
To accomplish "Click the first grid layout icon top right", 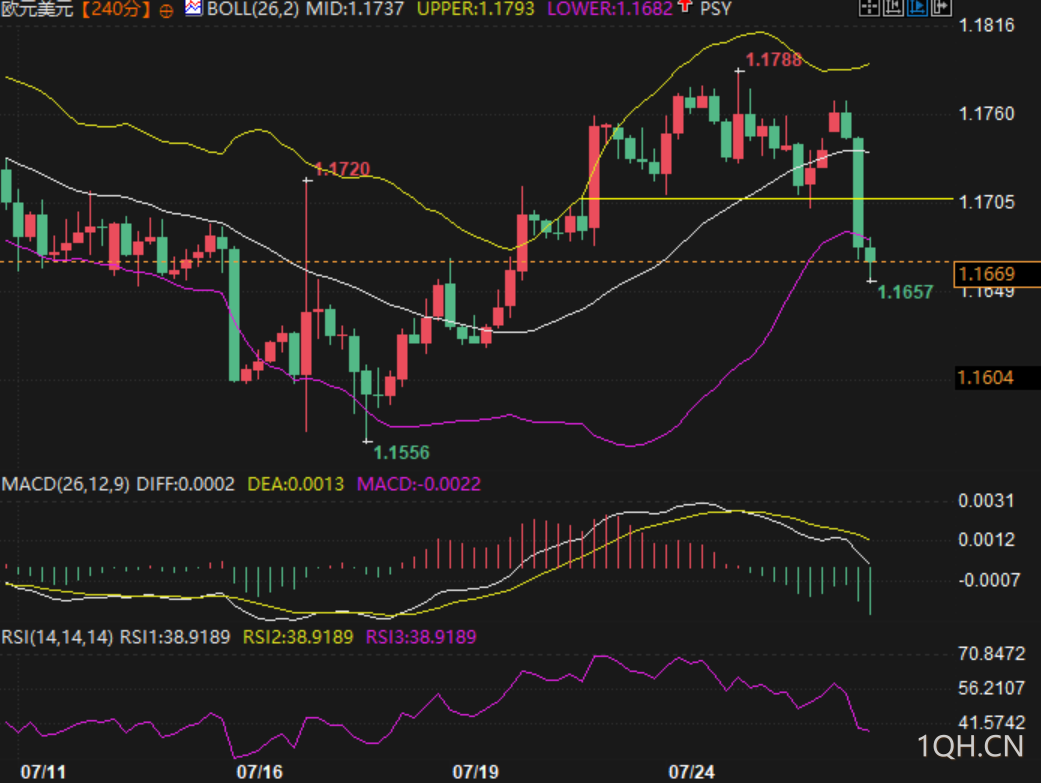I will click(869, 7).
